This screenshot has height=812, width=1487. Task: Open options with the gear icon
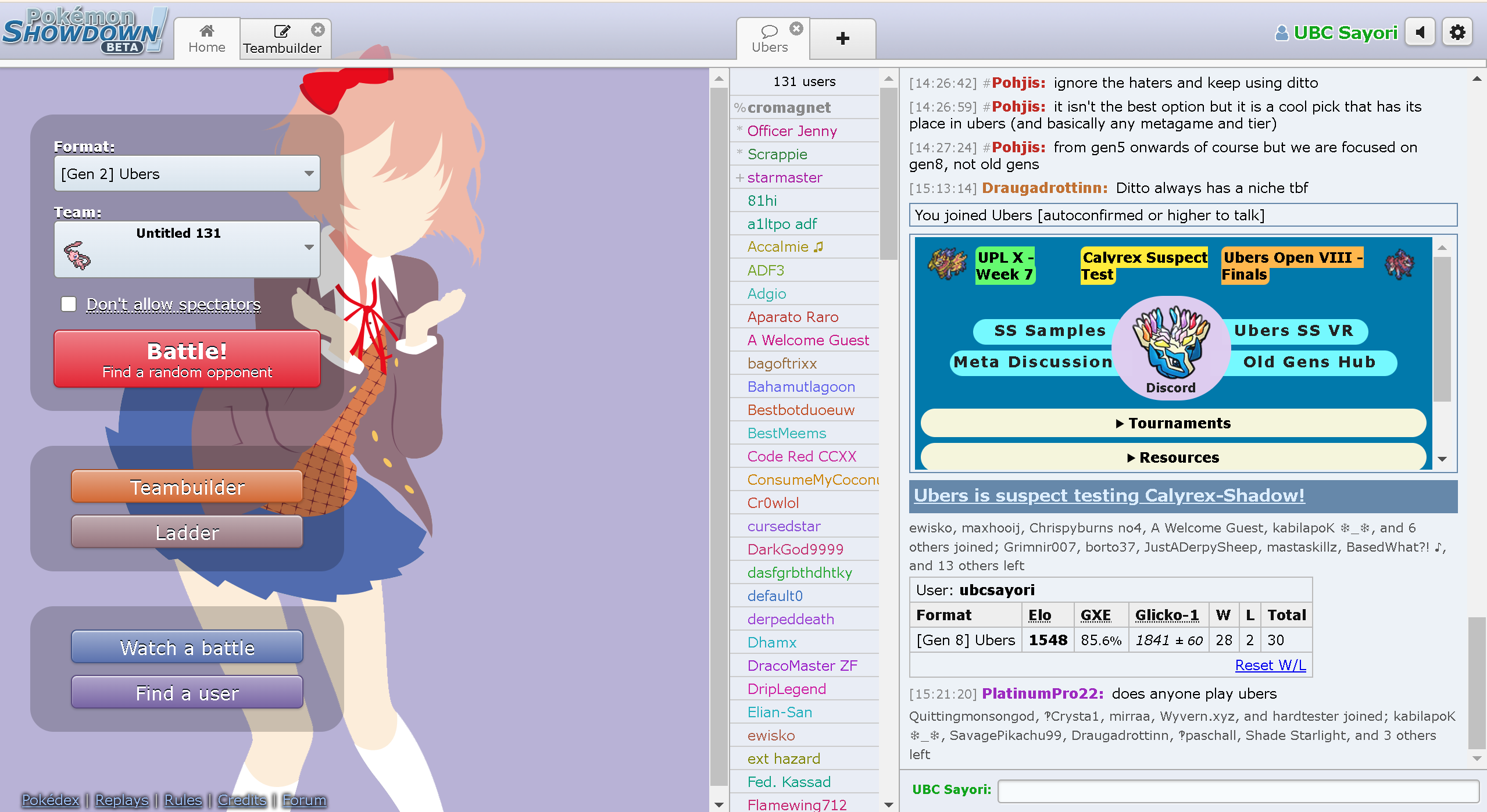1457,33
